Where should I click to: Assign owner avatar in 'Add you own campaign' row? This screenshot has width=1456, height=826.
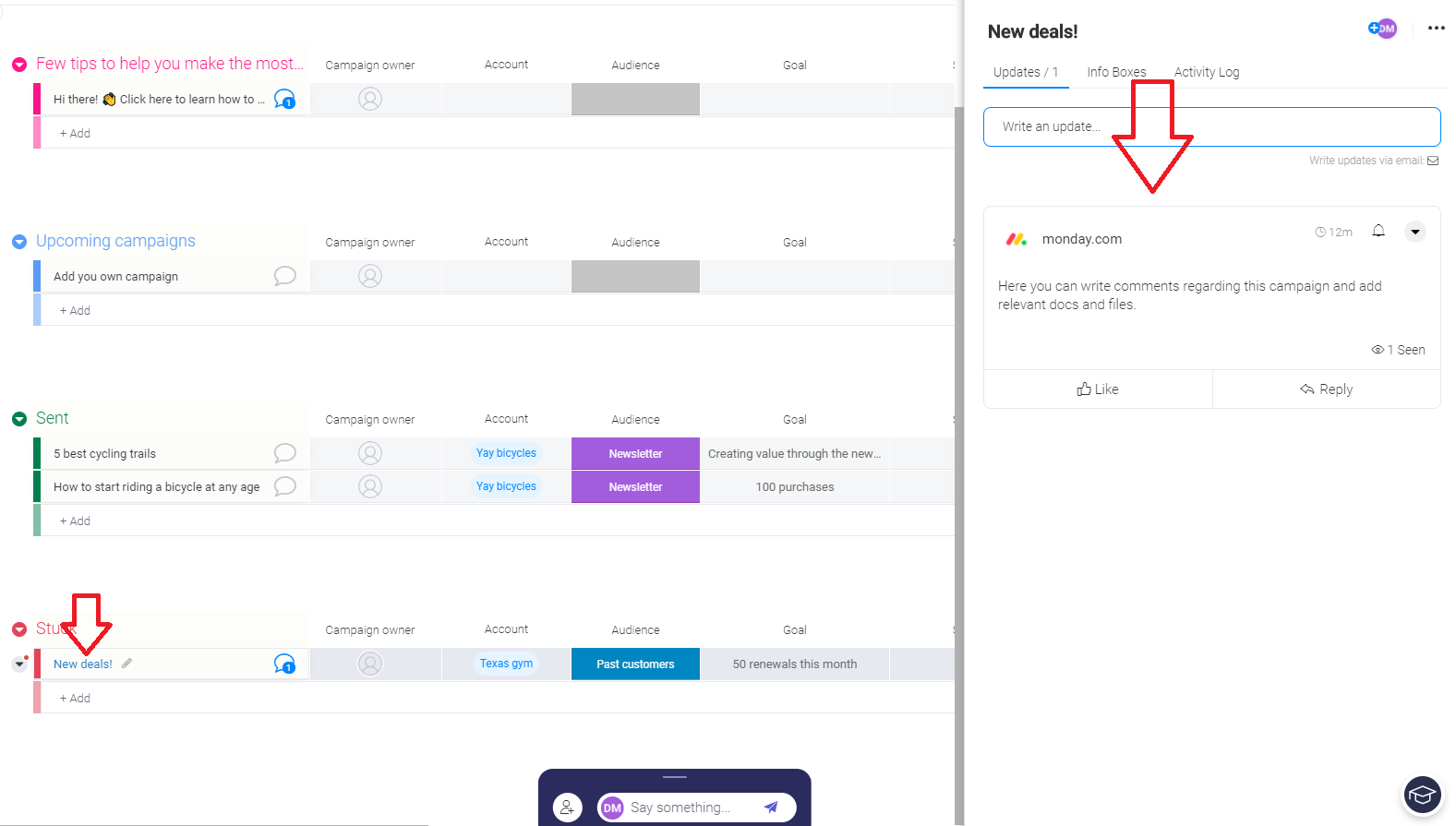click(x=370, y=276)
